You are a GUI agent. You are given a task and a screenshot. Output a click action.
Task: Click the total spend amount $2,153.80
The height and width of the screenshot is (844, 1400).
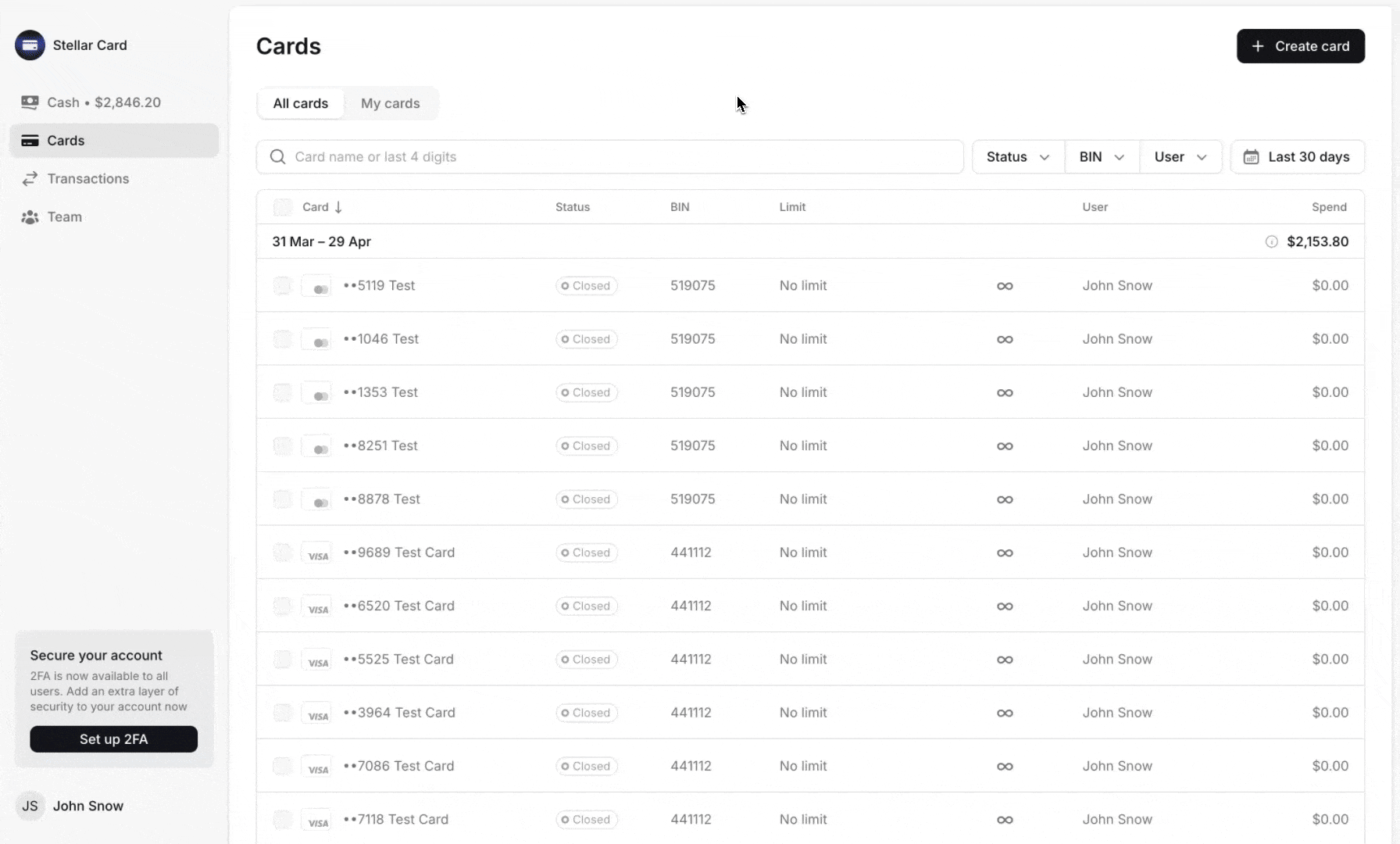tap(1318, 241)
